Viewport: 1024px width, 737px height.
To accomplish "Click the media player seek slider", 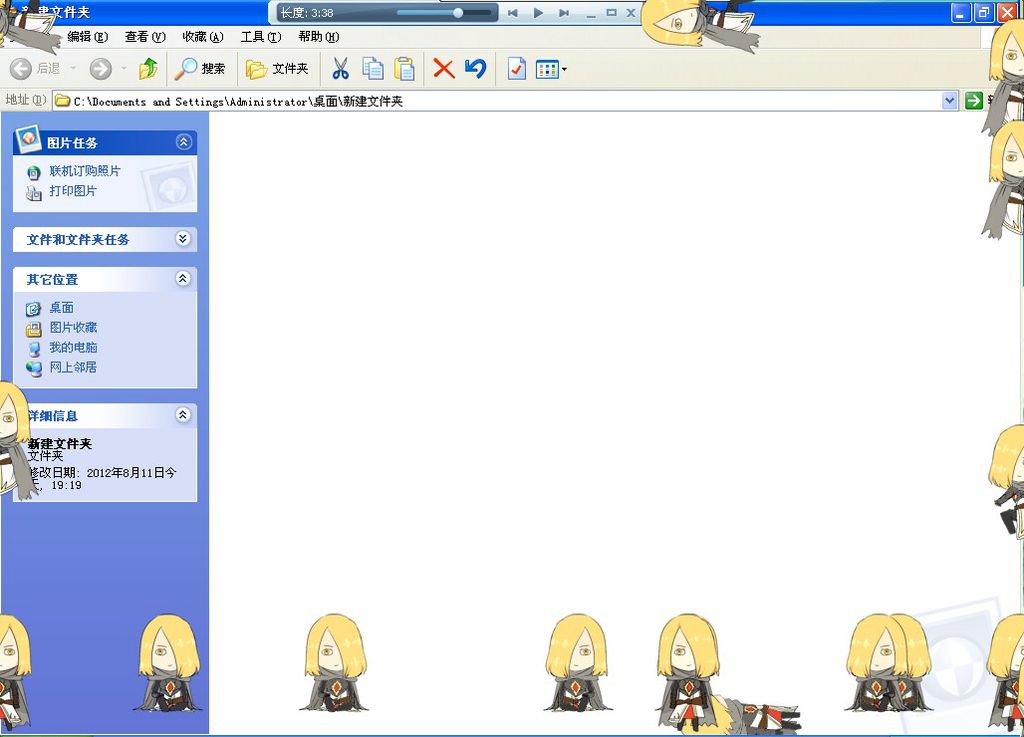I will click(x=445, y=13).
